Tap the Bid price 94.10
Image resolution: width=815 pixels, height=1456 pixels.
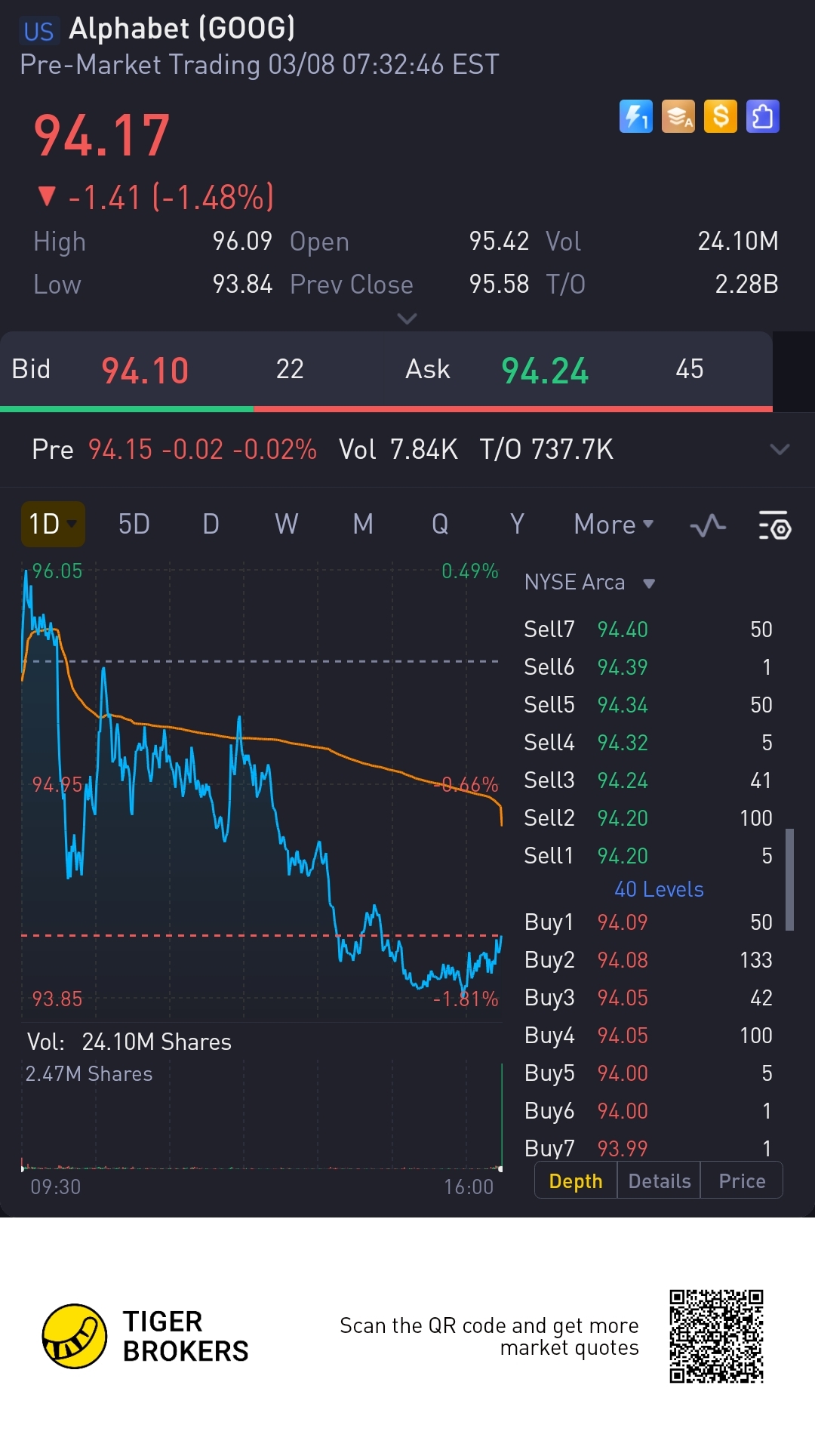(145, 371)
